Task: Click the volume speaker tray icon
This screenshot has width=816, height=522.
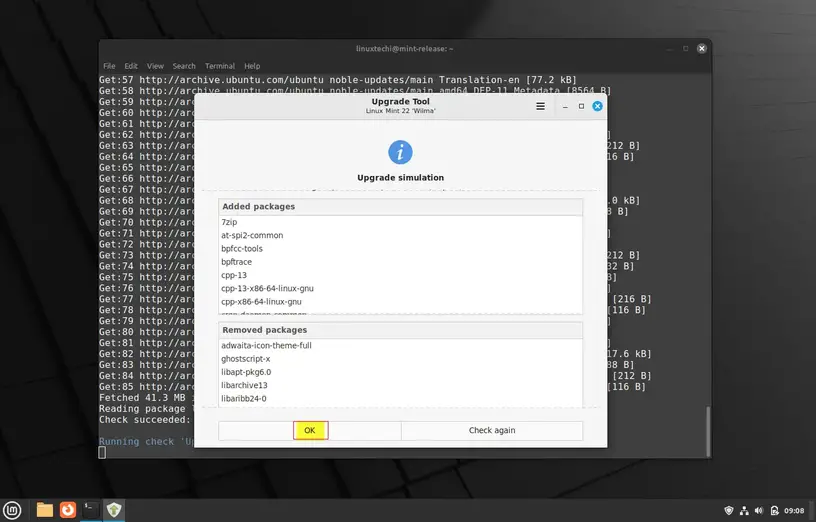Action: pos(759,511)
